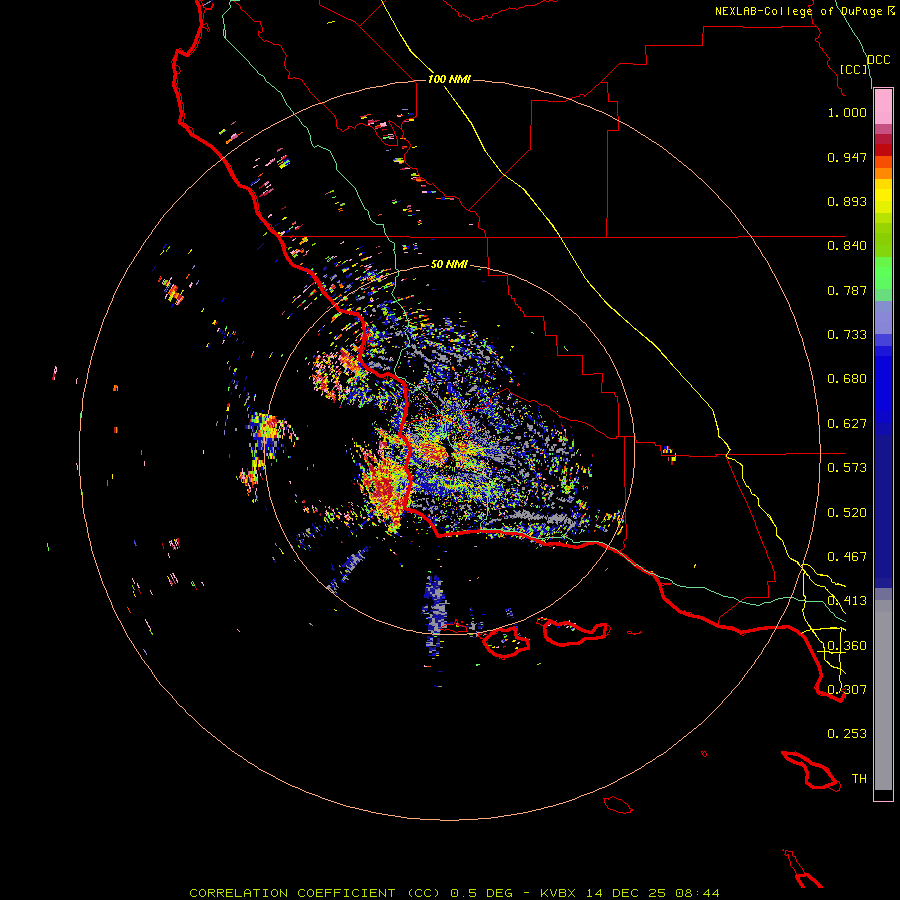
Task: Click the 0.573 color scale value
Action: (847, 468)
